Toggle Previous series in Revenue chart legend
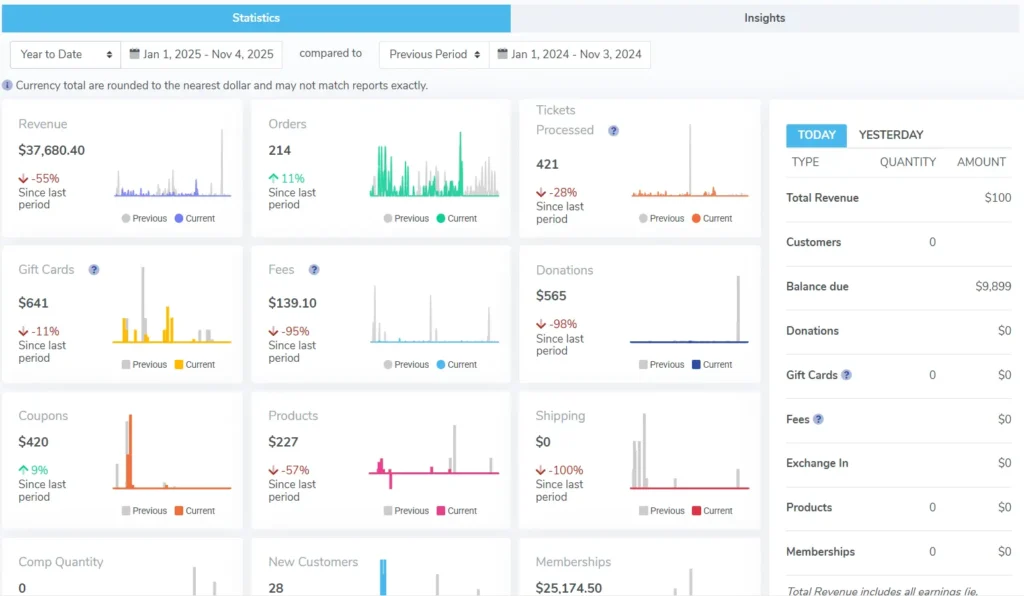 [x=144, y=219]
